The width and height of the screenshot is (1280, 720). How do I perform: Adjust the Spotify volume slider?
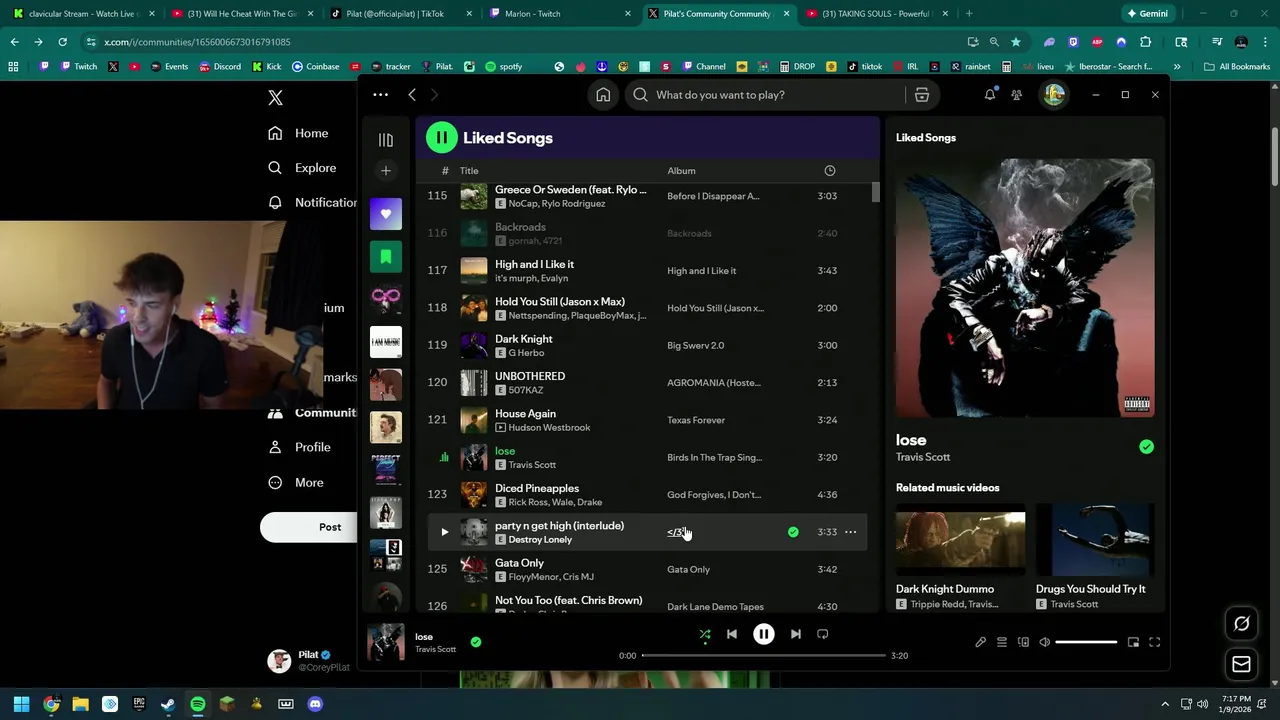point(1085,642)
